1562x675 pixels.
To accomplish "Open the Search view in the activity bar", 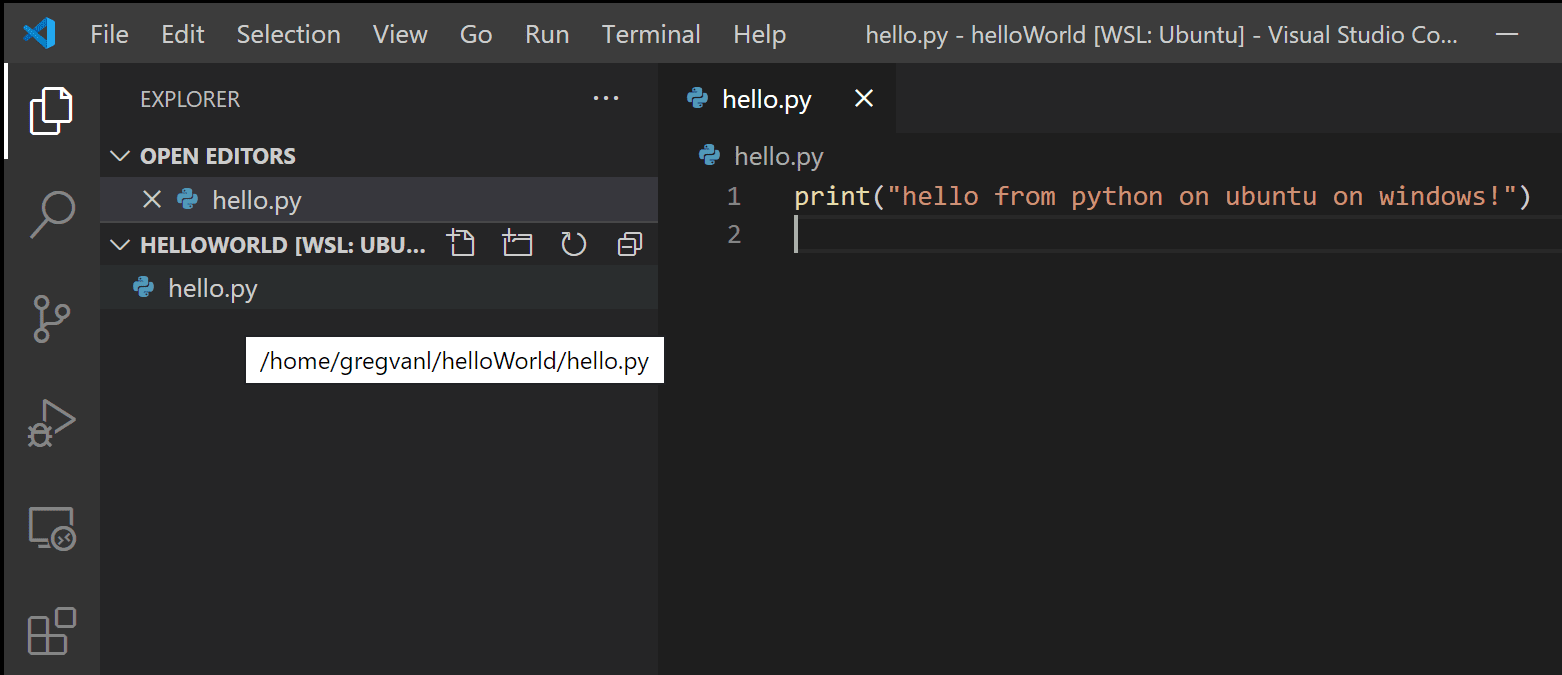I will pyautogui.click(x=50, y=213).
